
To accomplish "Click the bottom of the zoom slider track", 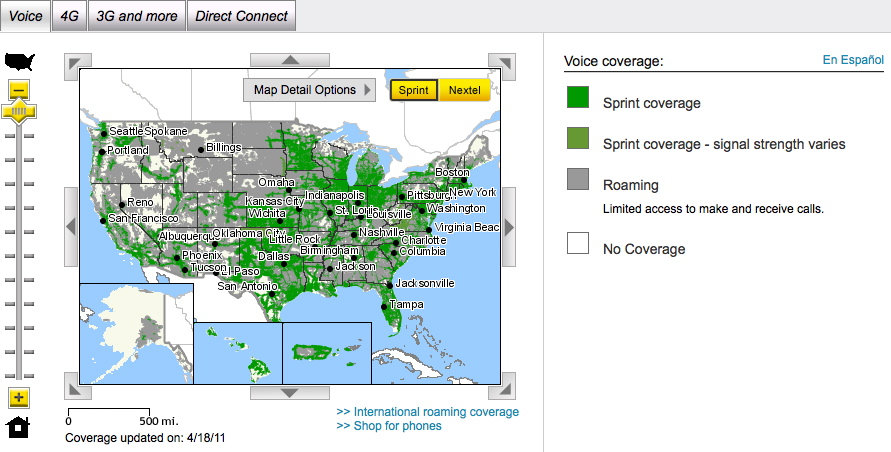I will coord(19,375).
